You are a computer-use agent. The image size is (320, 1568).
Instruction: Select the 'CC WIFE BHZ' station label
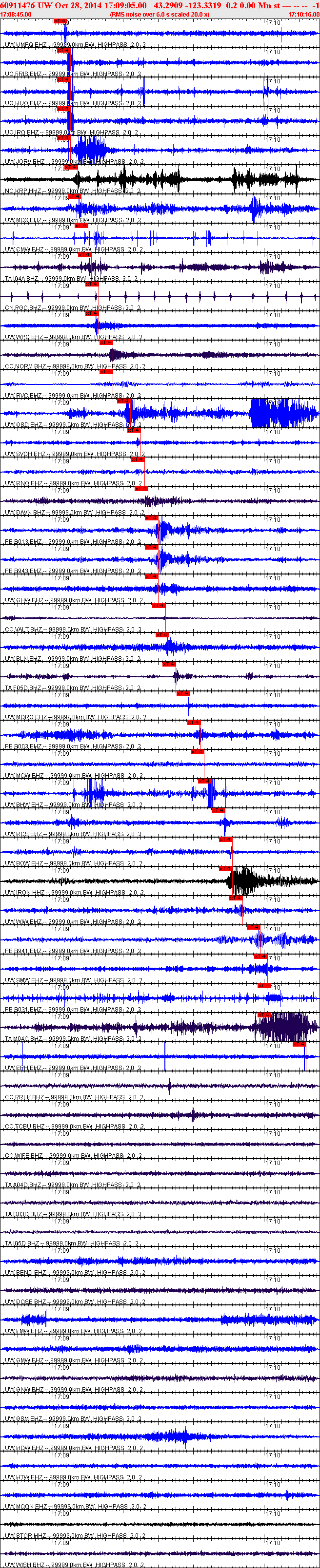click(x=24, y=1155)
